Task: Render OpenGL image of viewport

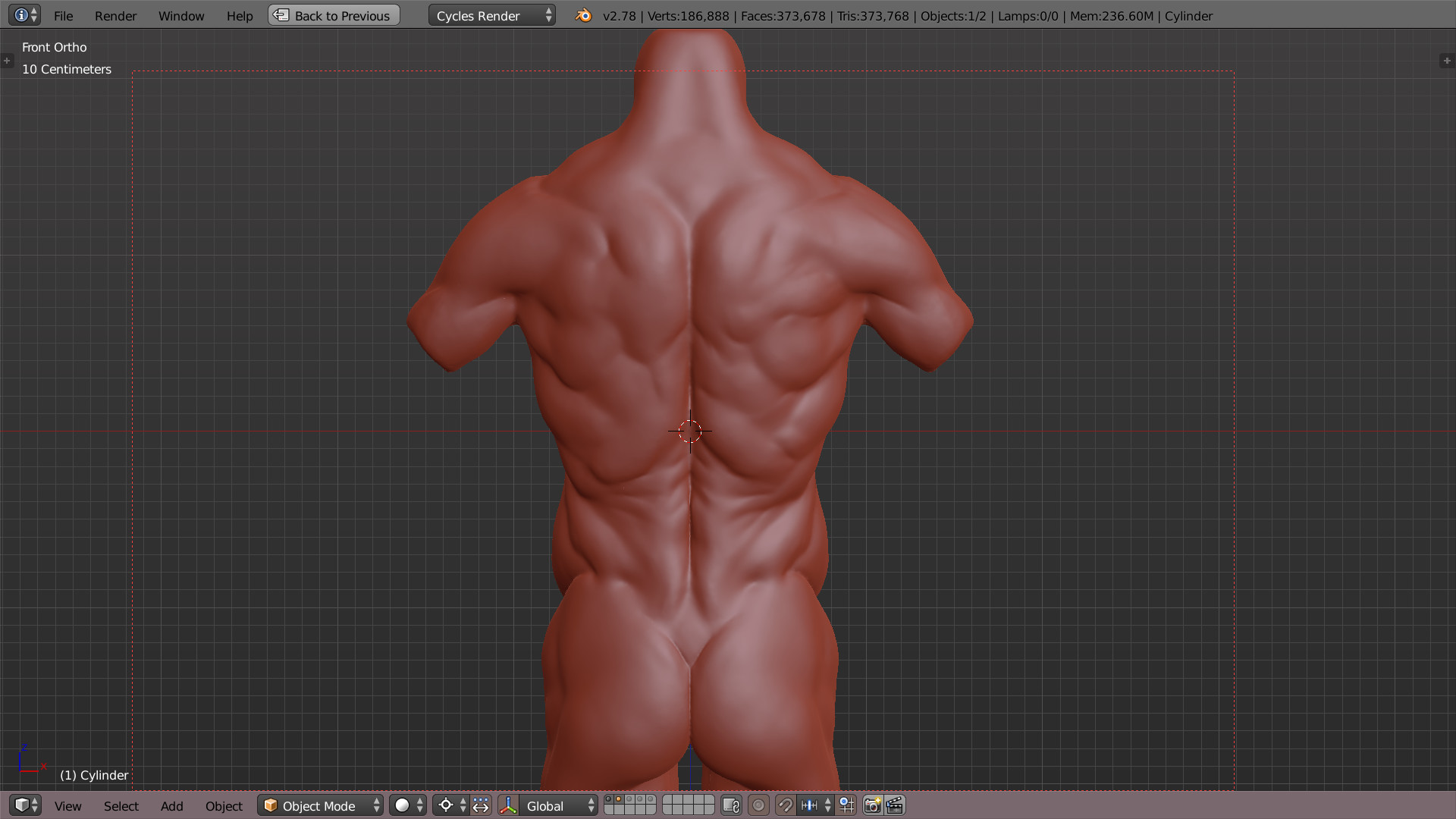Action: tap(873, 805)
